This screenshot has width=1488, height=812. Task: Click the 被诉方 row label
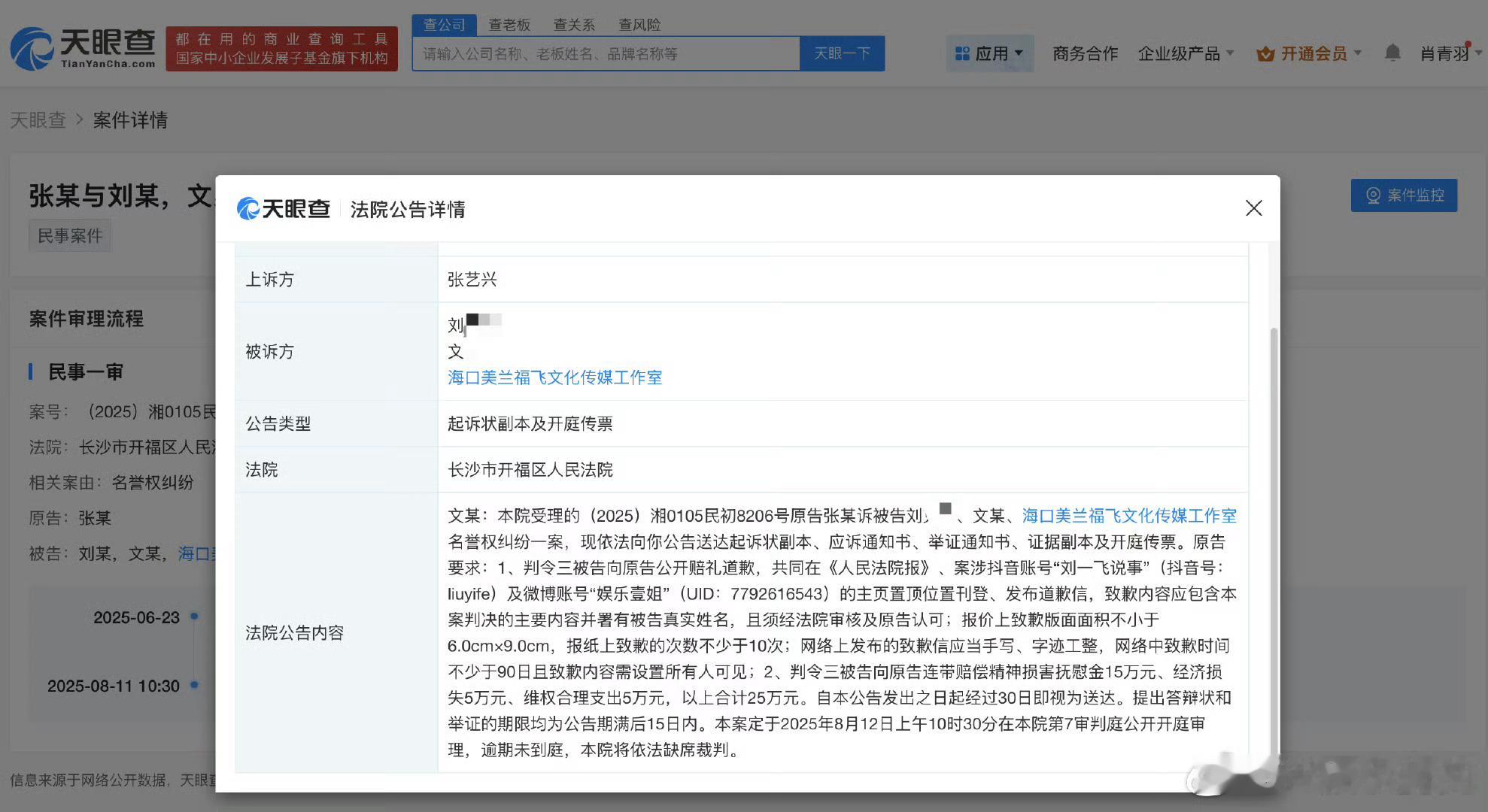tap(270, 352)
